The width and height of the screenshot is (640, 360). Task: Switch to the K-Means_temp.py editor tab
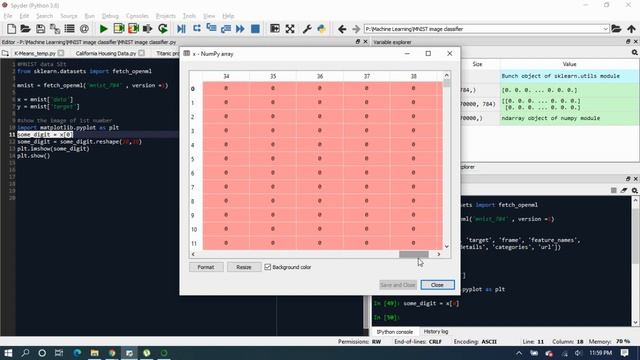pyautogui.click(x=35, y=53)
